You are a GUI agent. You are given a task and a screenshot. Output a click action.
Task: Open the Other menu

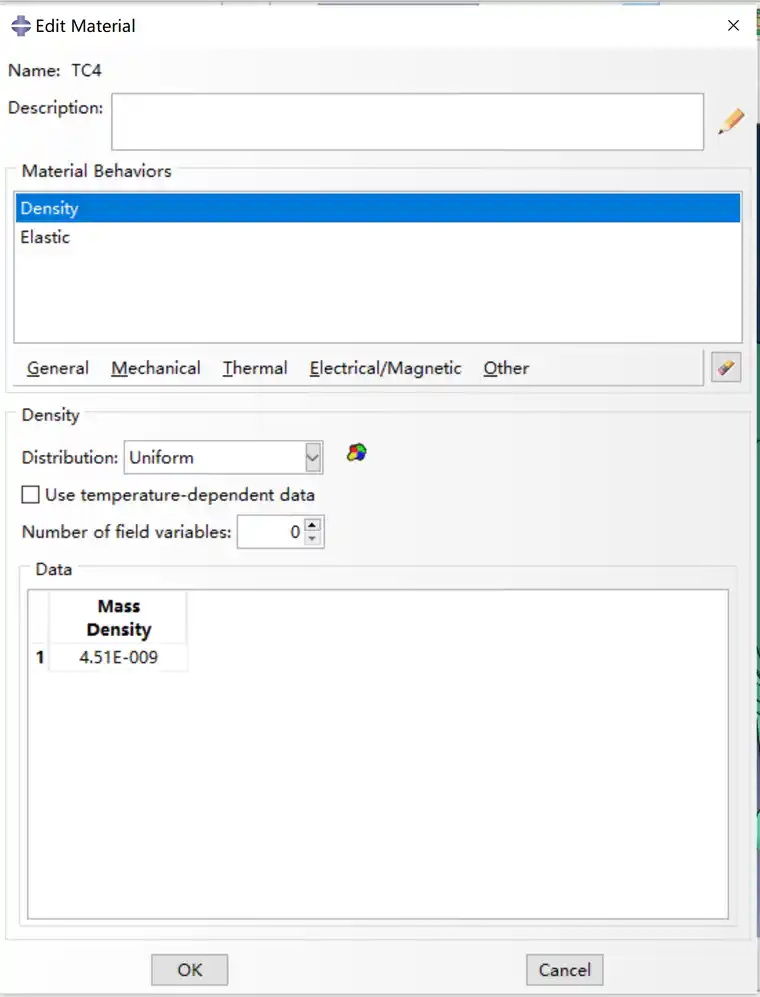click(506, 368)
